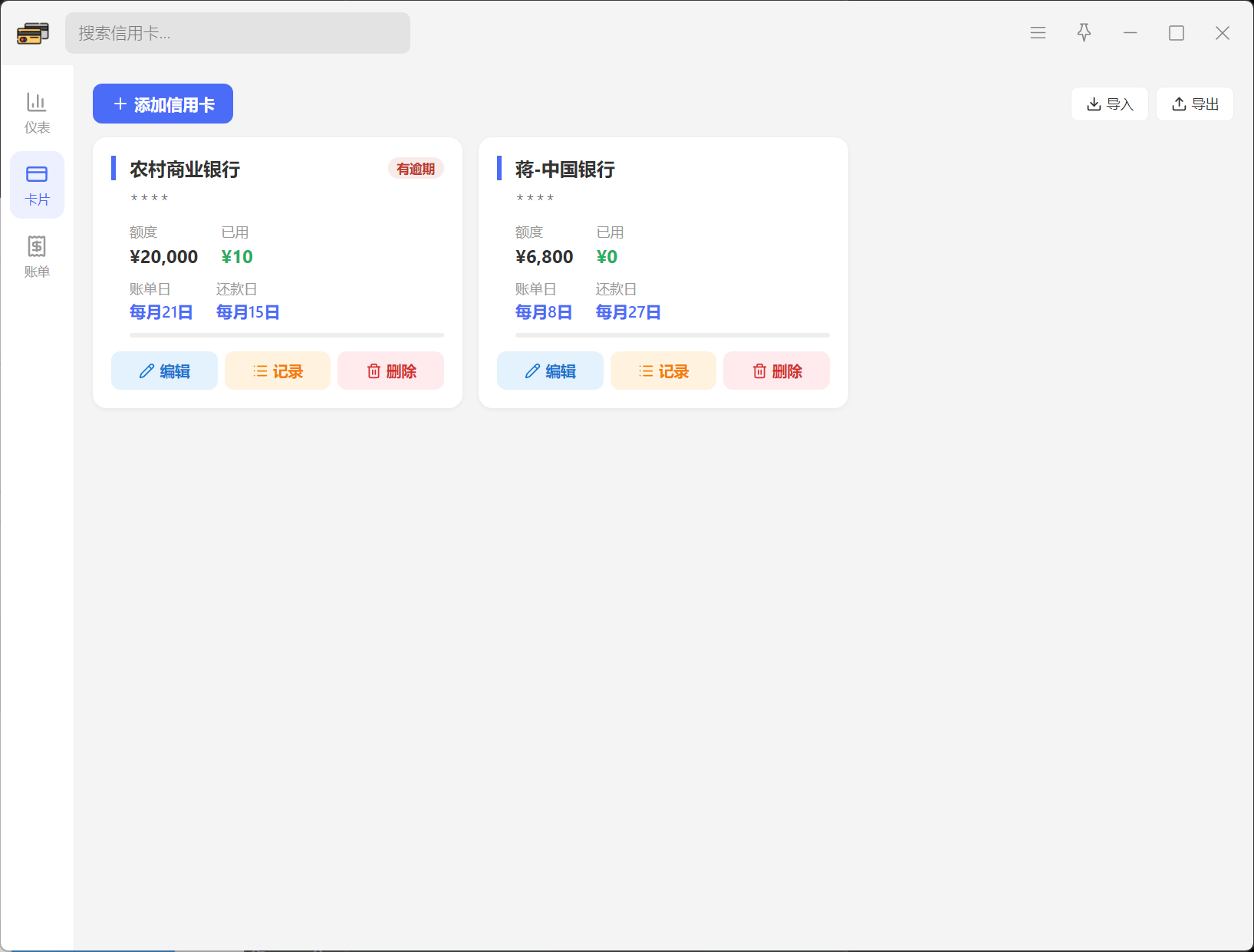Click the 导入 import button
The image size is (1254, 952).
1109,104
